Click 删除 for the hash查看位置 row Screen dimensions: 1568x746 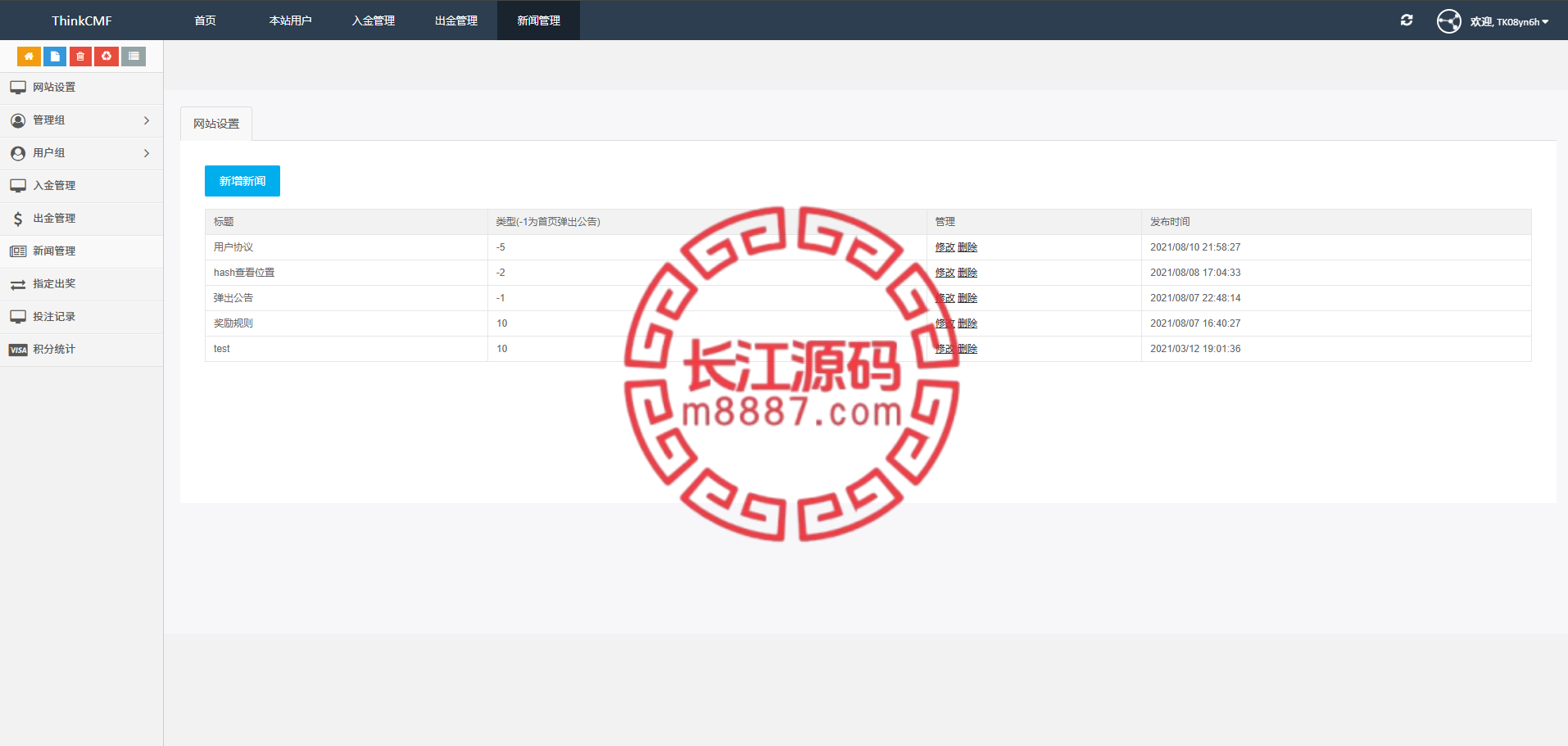[x=968, y=273]
